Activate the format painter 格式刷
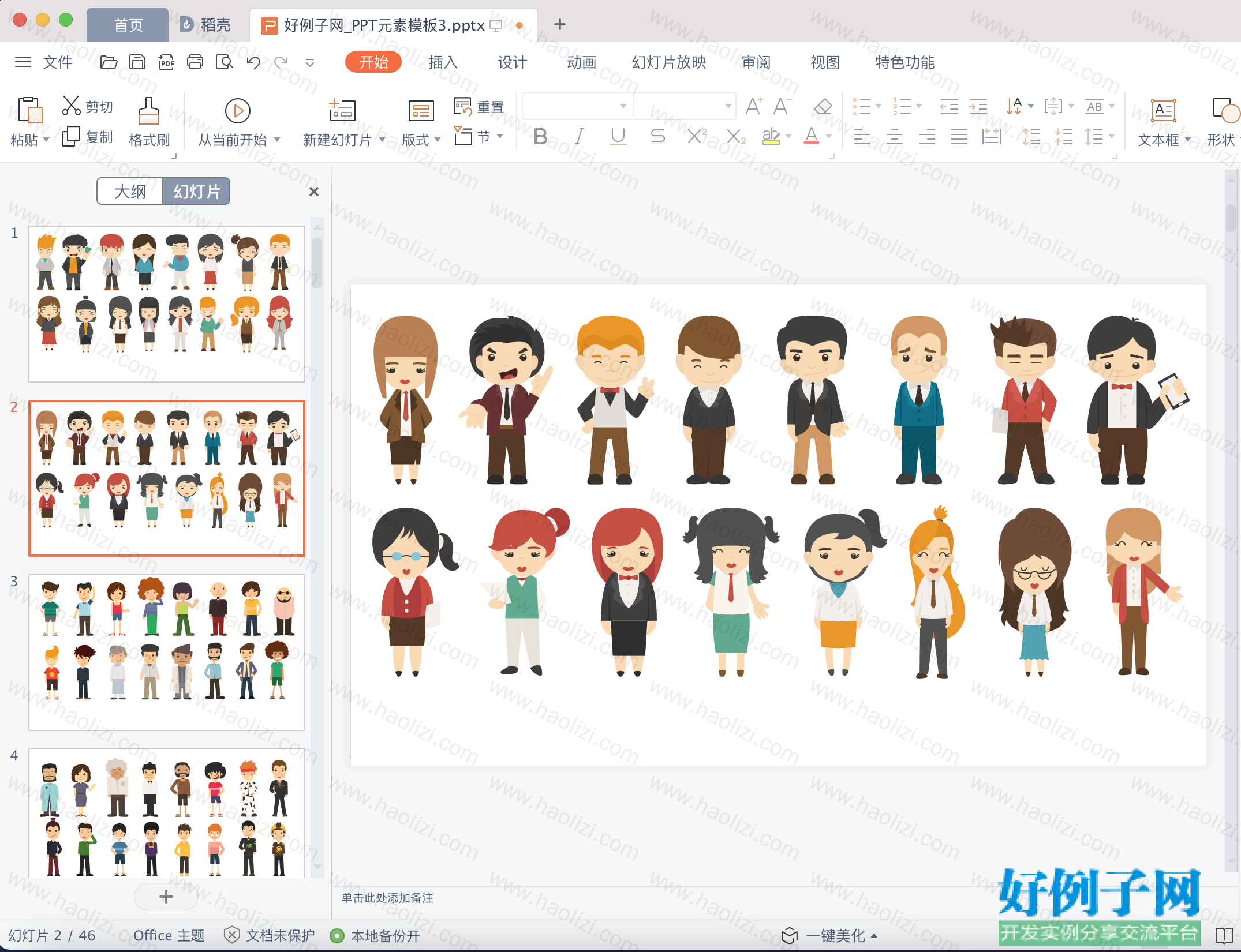The image size is (1241, 952). point(149,122)
